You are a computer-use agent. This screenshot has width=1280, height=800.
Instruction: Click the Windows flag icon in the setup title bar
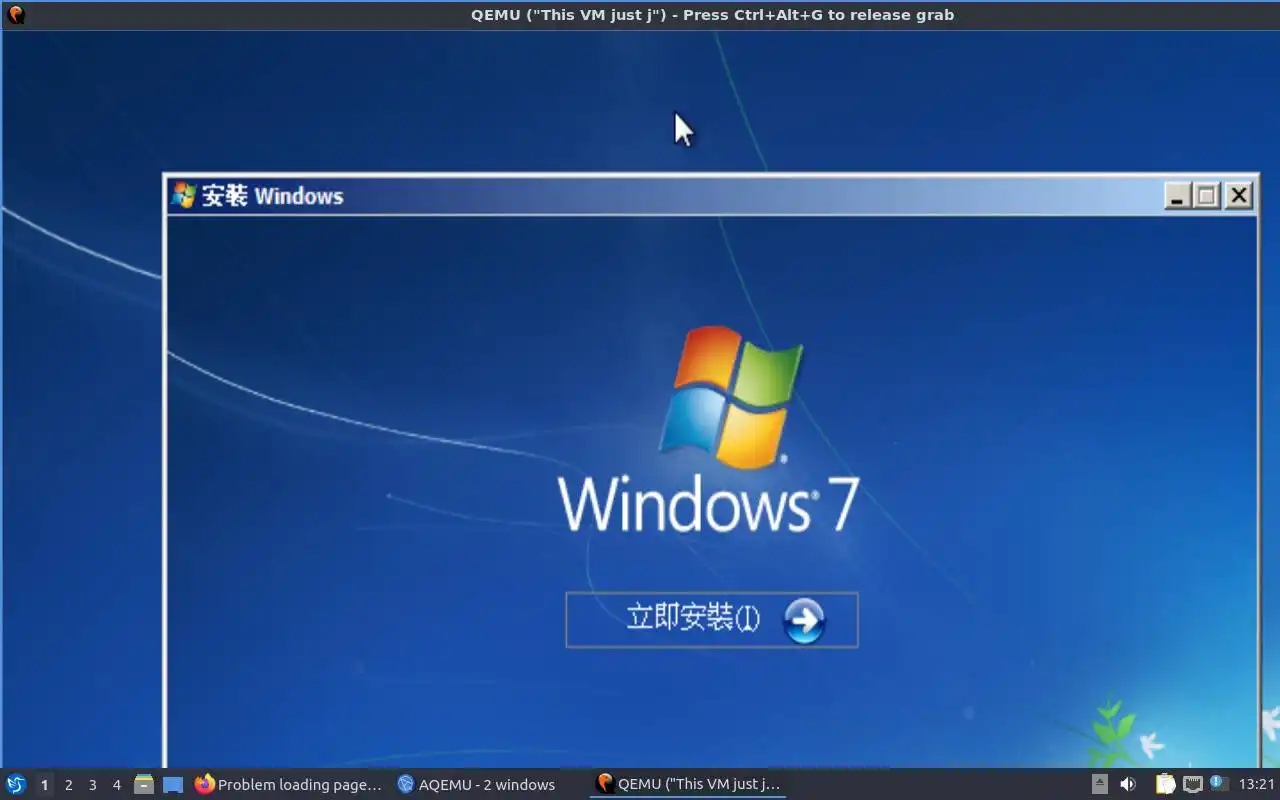coord(183,195)
